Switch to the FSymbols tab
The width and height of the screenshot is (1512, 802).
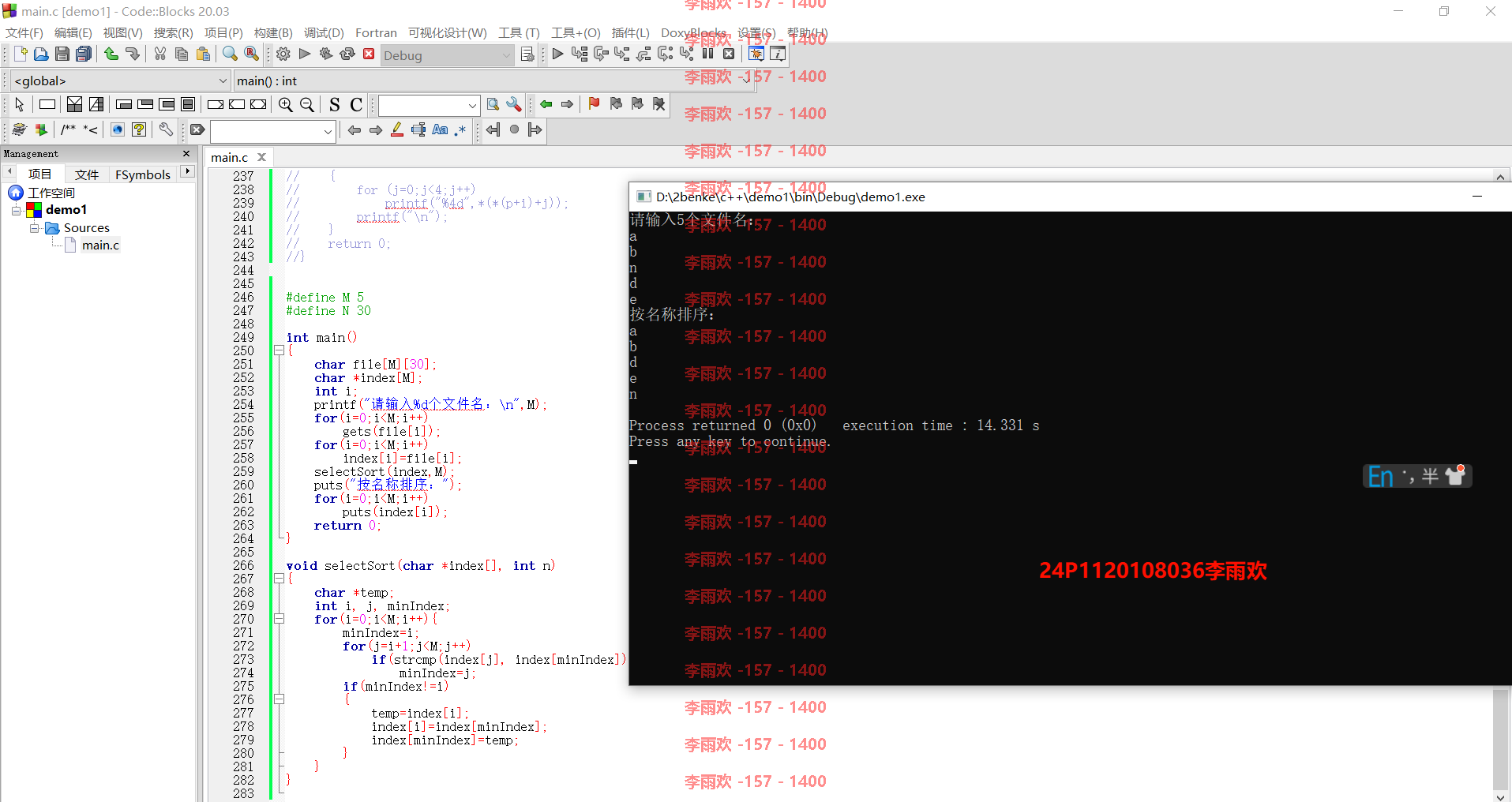point(143,174)
